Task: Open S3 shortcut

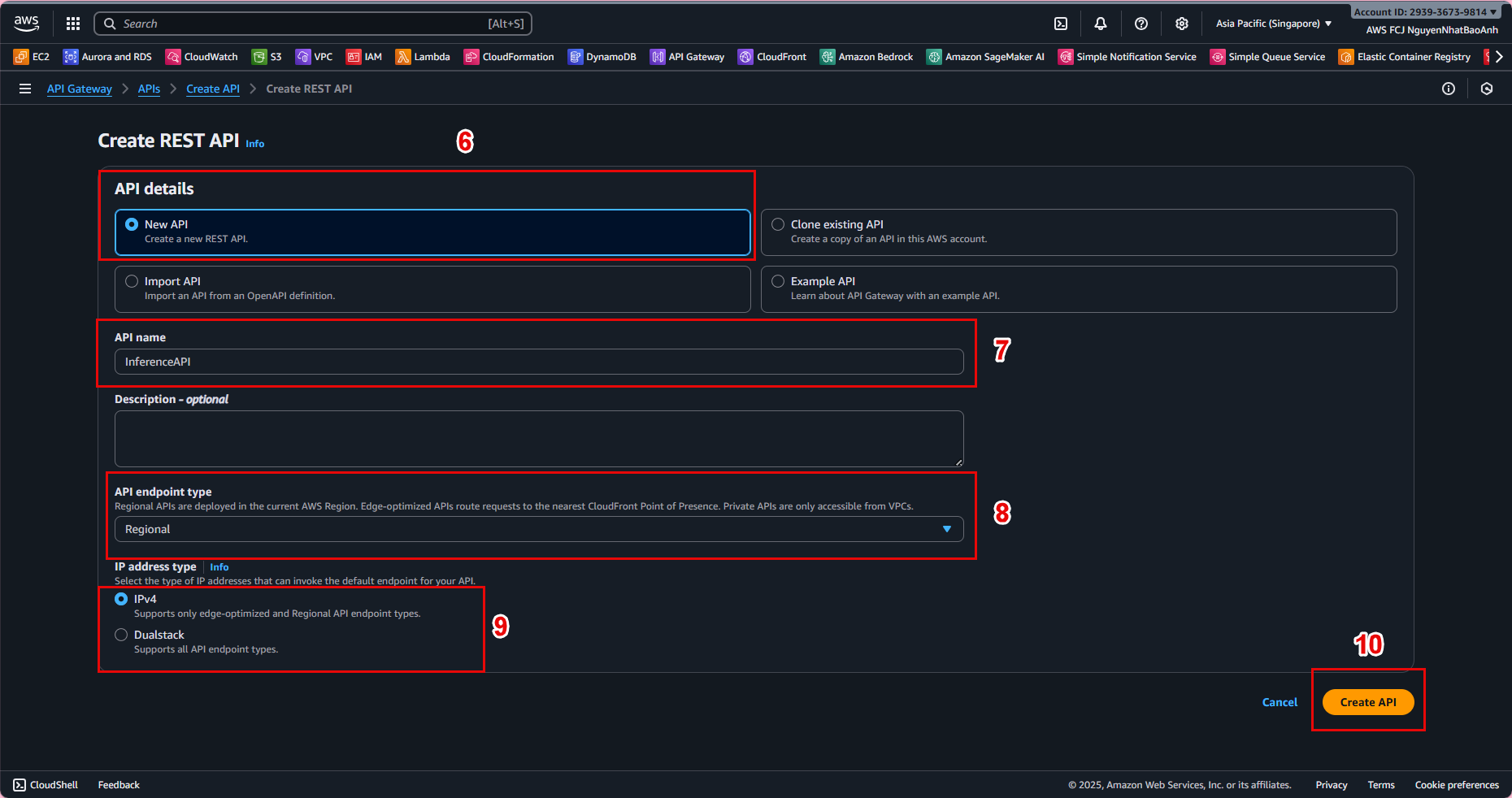Action: coord(267,57)
